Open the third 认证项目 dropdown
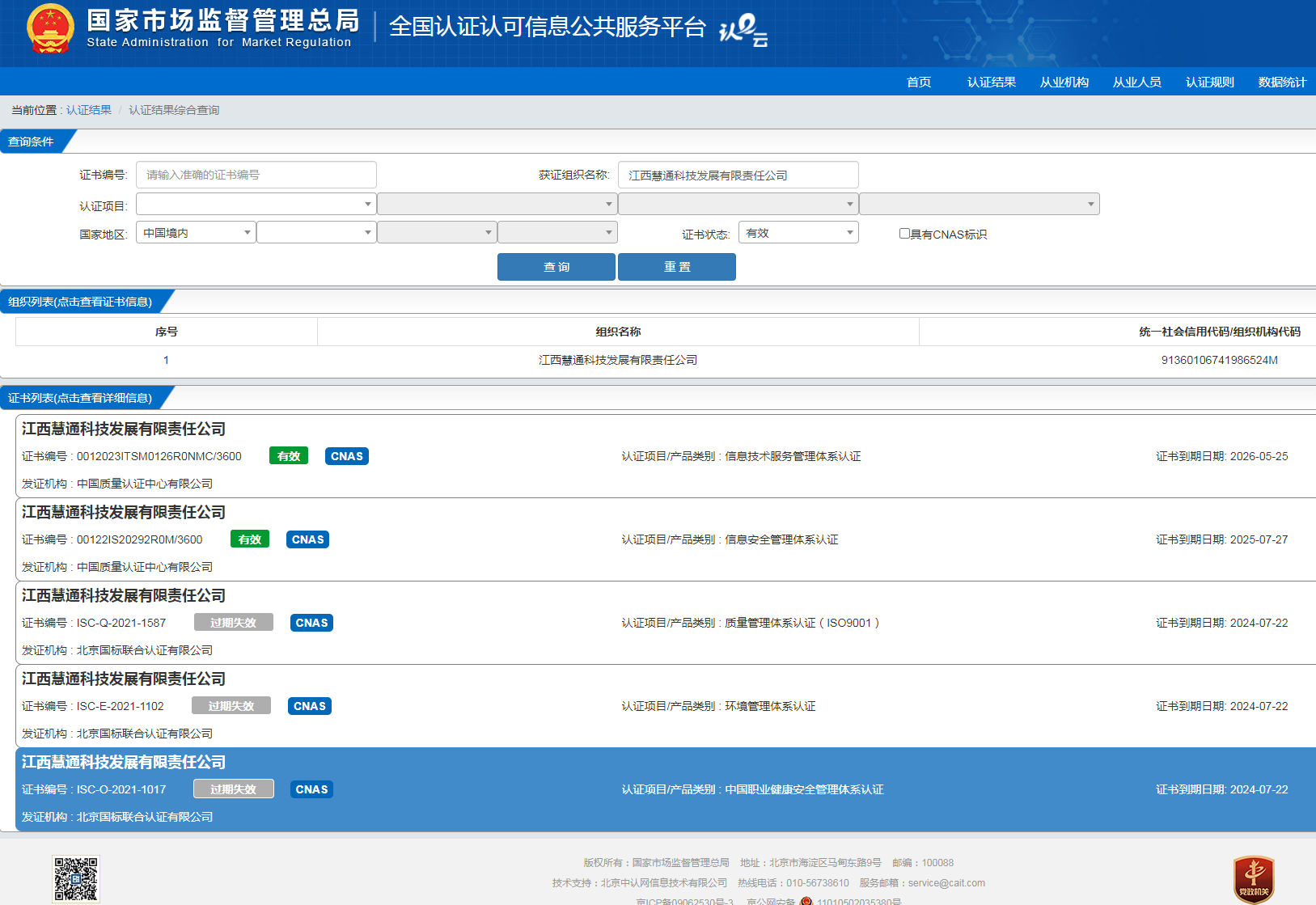1316x905 pixels. [738, 204]
